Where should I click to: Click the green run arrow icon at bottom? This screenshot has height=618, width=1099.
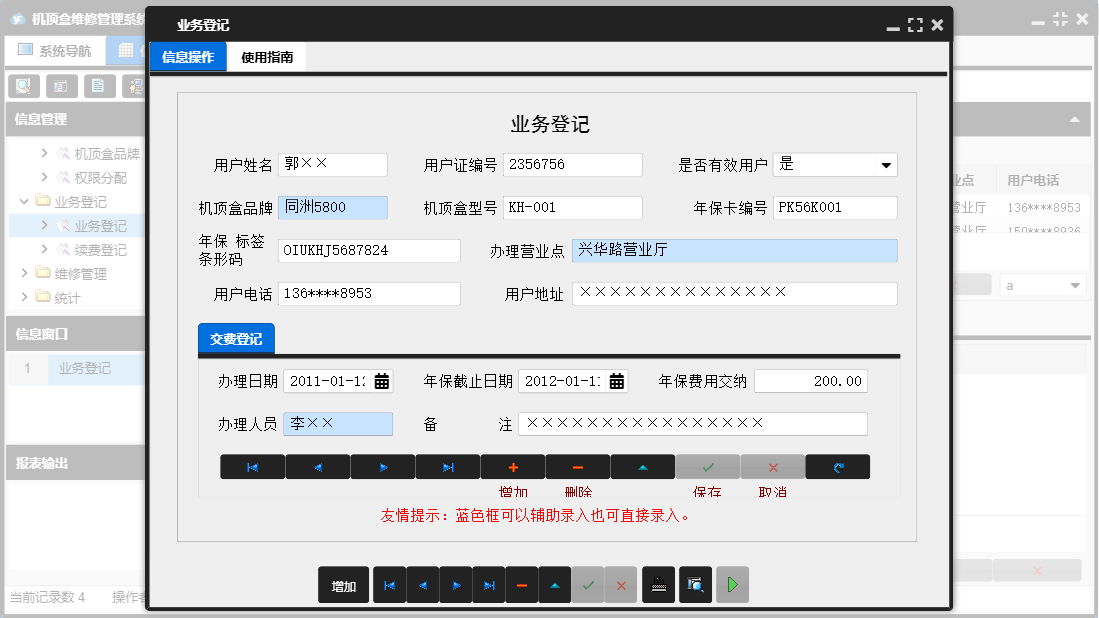point(732,585)
